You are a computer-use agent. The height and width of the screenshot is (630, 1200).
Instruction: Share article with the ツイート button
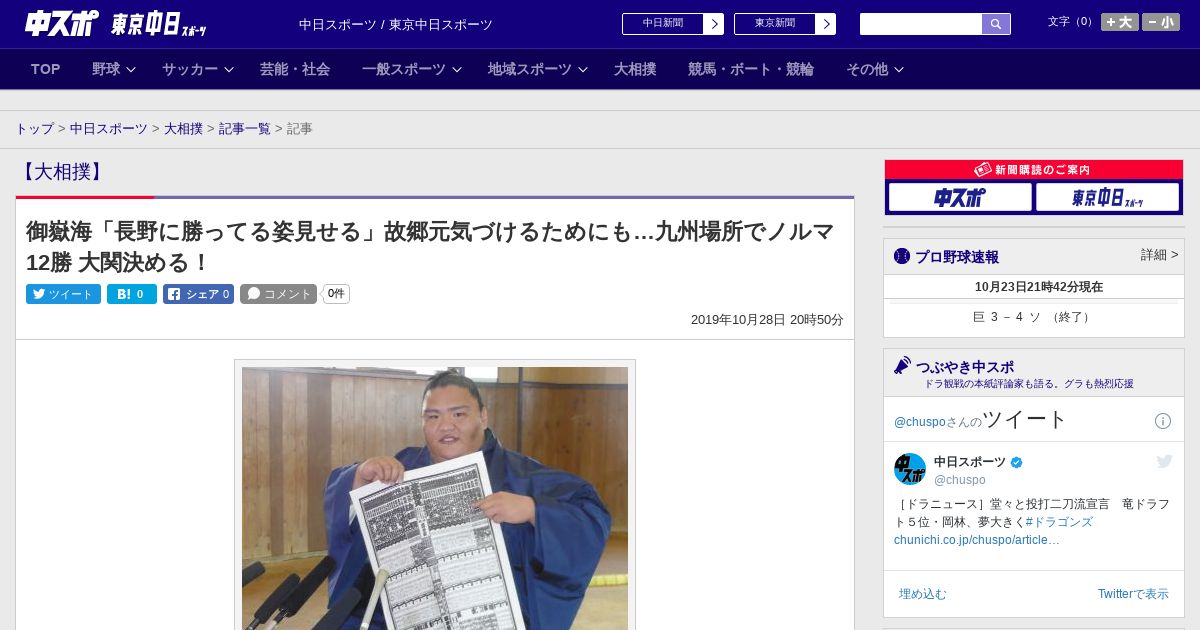63,294
